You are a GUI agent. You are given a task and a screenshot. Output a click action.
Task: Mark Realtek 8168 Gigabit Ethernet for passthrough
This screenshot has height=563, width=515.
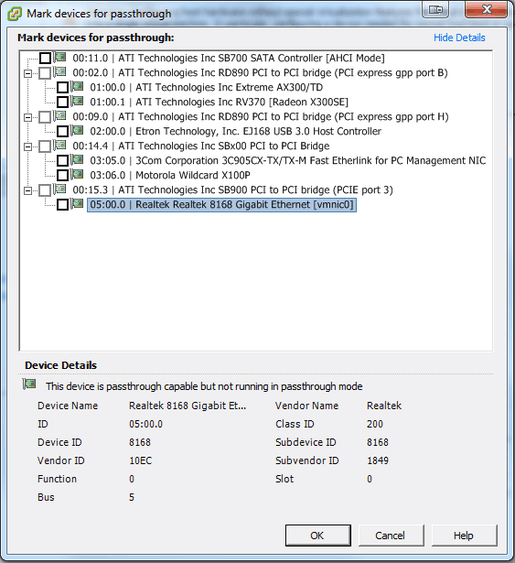tap(63, 205)
